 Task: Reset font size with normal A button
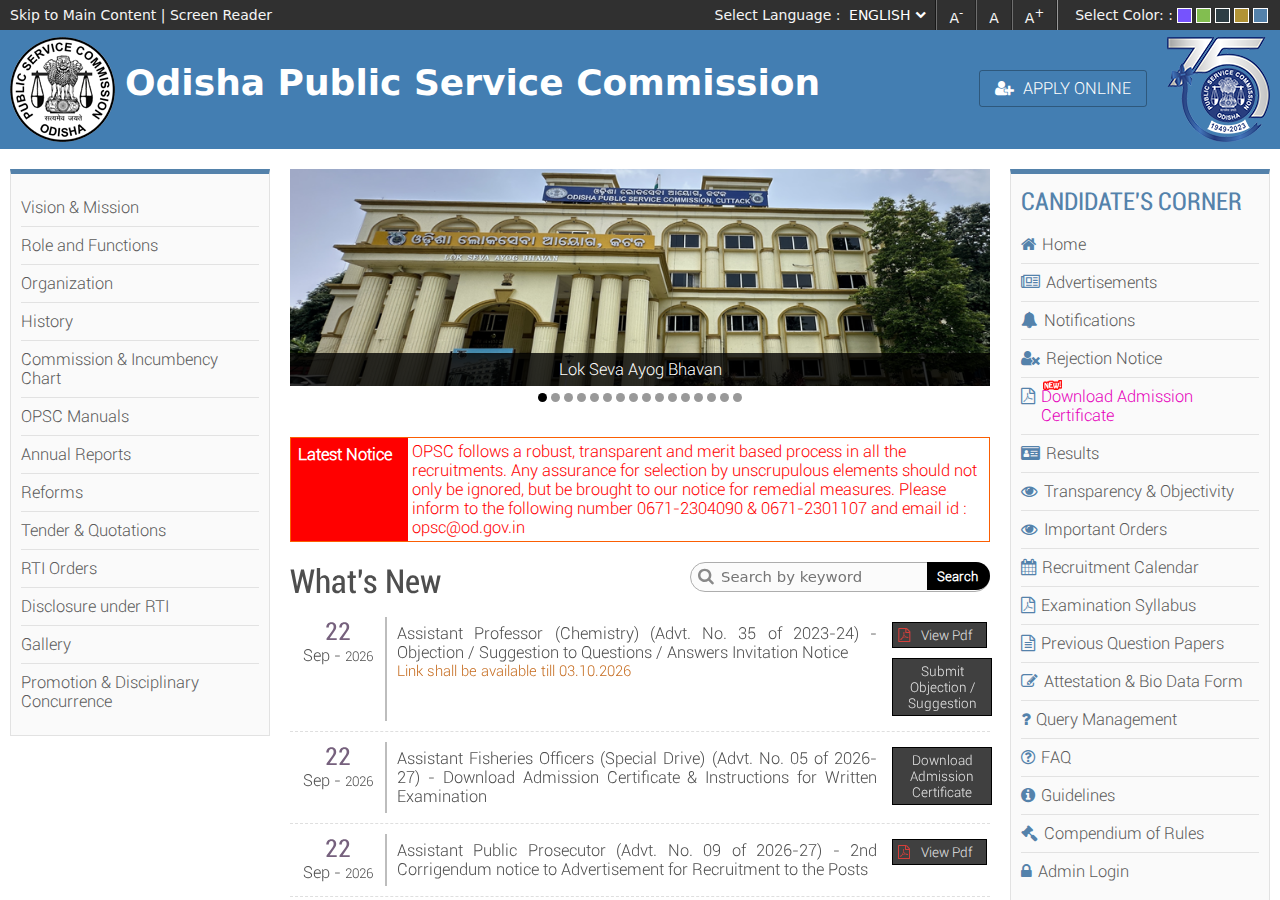994,16
